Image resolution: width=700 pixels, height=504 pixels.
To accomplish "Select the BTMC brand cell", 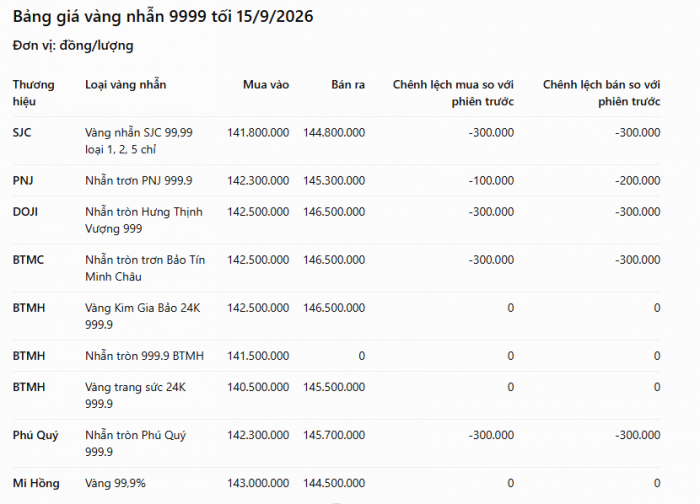I will [28, 260].
